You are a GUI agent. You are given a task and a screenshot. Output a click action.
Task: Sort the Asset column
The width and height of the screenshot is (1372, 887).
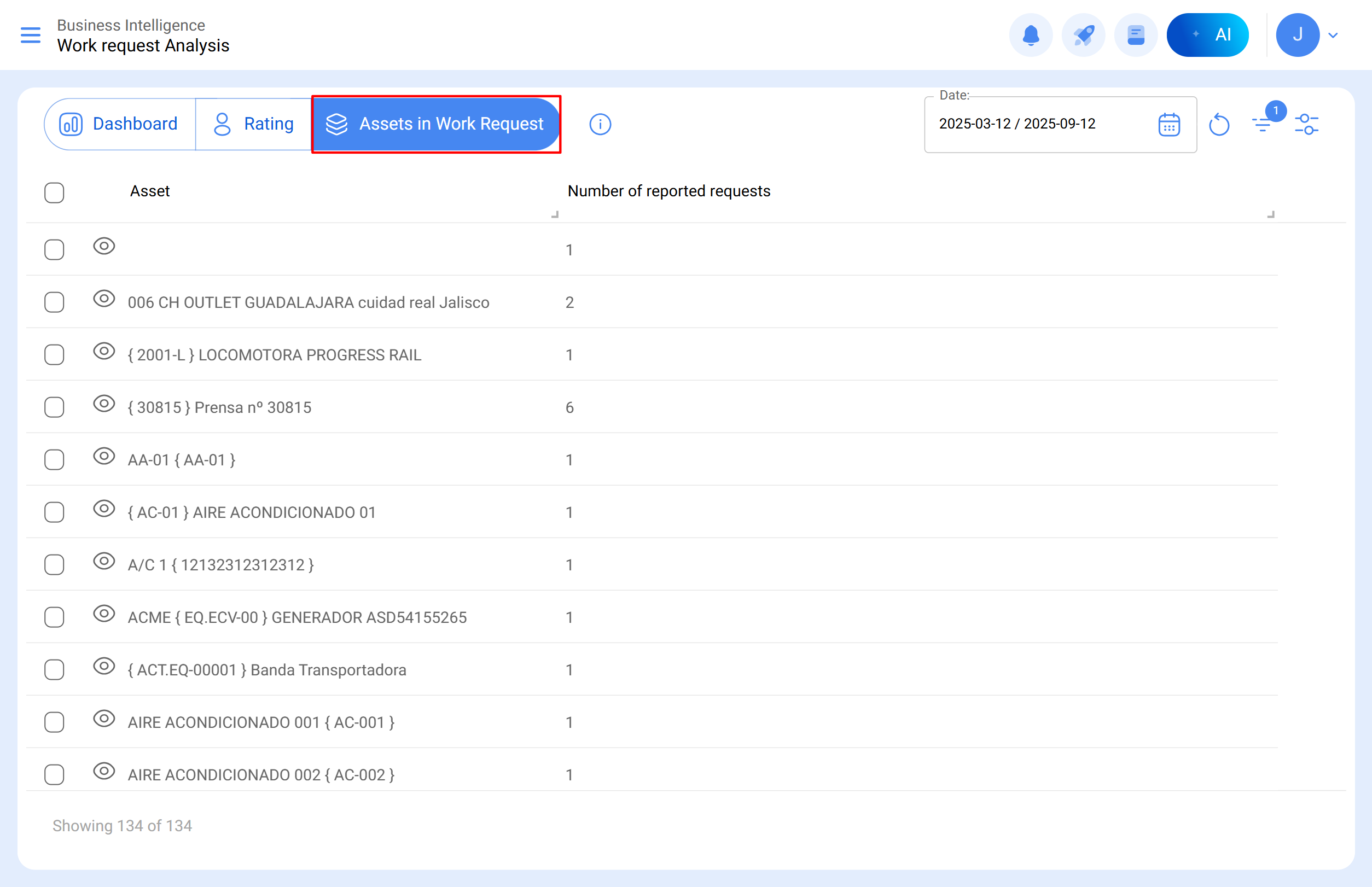click(150, 191)
